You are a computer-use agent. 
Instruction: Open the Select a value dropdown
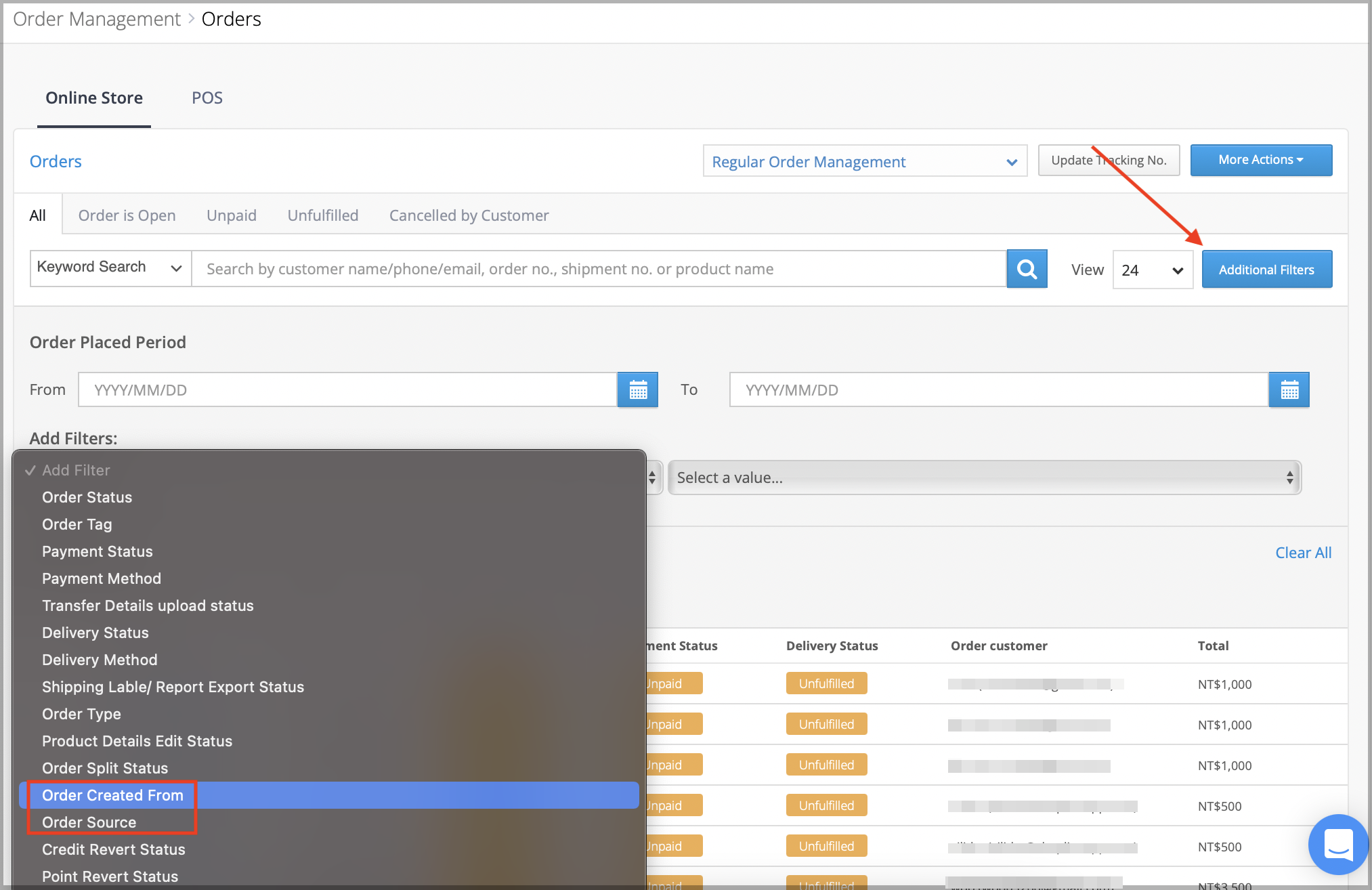pyautogui.click(x=982, y=478)
